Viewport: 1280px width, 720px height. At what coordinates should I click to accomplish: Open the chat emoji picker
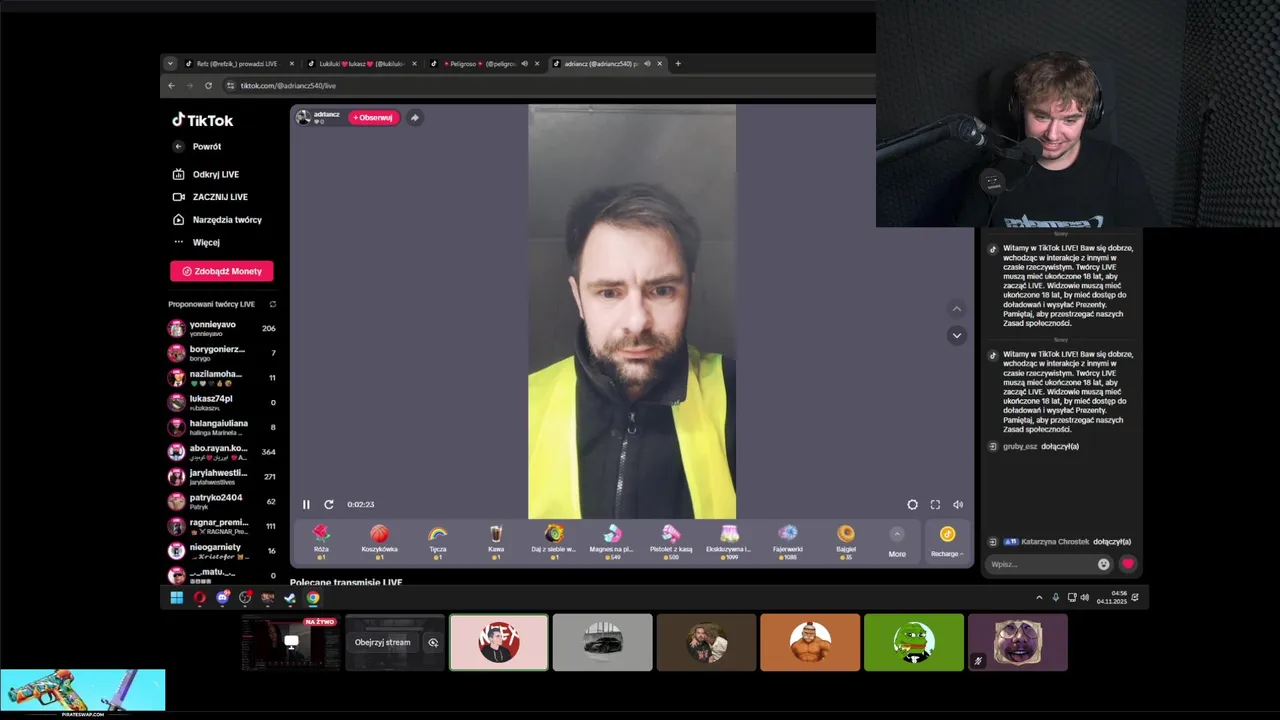(1103, 564)
